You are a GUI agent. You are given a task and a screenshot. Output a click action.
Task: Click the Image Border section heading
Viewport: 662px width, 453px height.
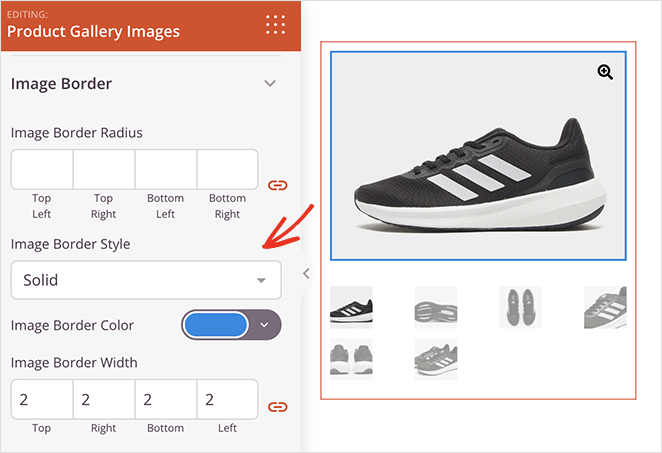tap(61, 84)
